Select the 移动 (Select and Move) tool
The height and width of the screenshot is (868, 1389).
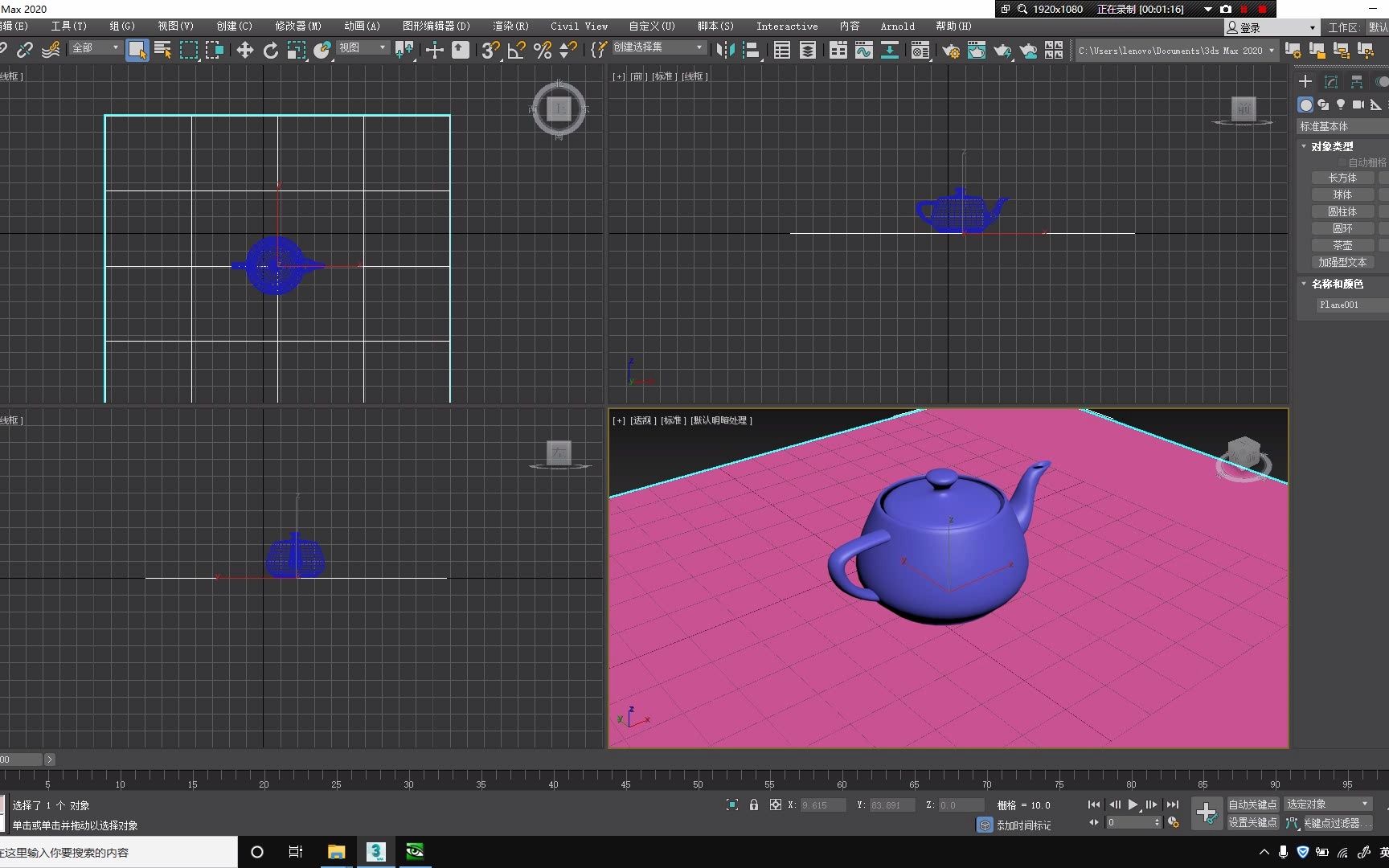click(x=245, y=50)
